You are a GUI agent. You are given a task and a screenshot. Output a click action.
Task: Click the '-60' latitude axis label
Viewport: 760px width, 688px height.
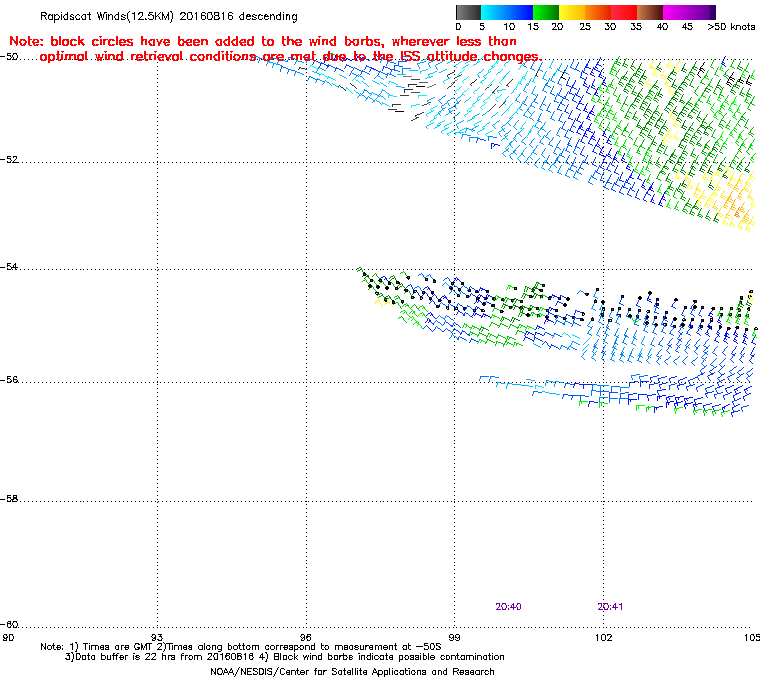pyautogui.click(x=9, y=624)
